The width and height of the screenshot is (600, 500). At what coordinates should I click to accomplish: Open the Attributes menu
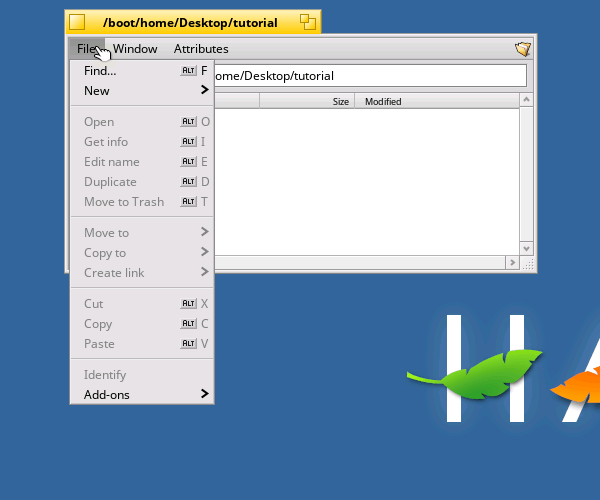tap(201, 48)
